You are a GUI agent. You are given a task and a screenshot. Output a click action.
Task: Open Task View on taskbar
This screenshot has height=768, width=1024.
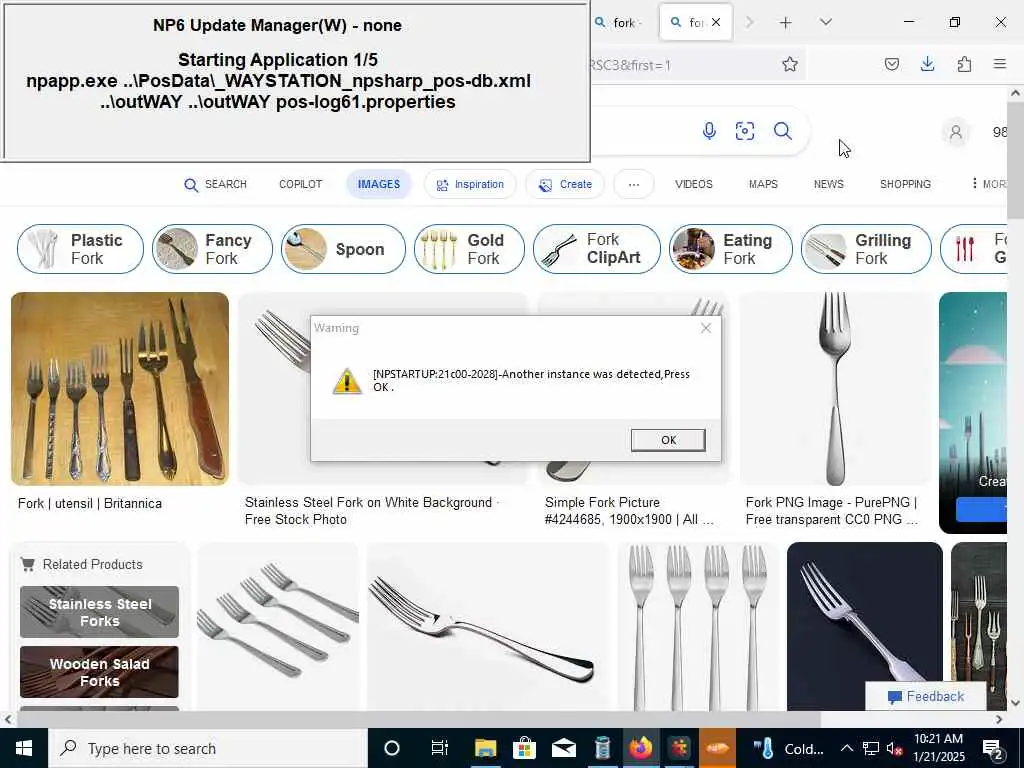(x=439, y=748)
